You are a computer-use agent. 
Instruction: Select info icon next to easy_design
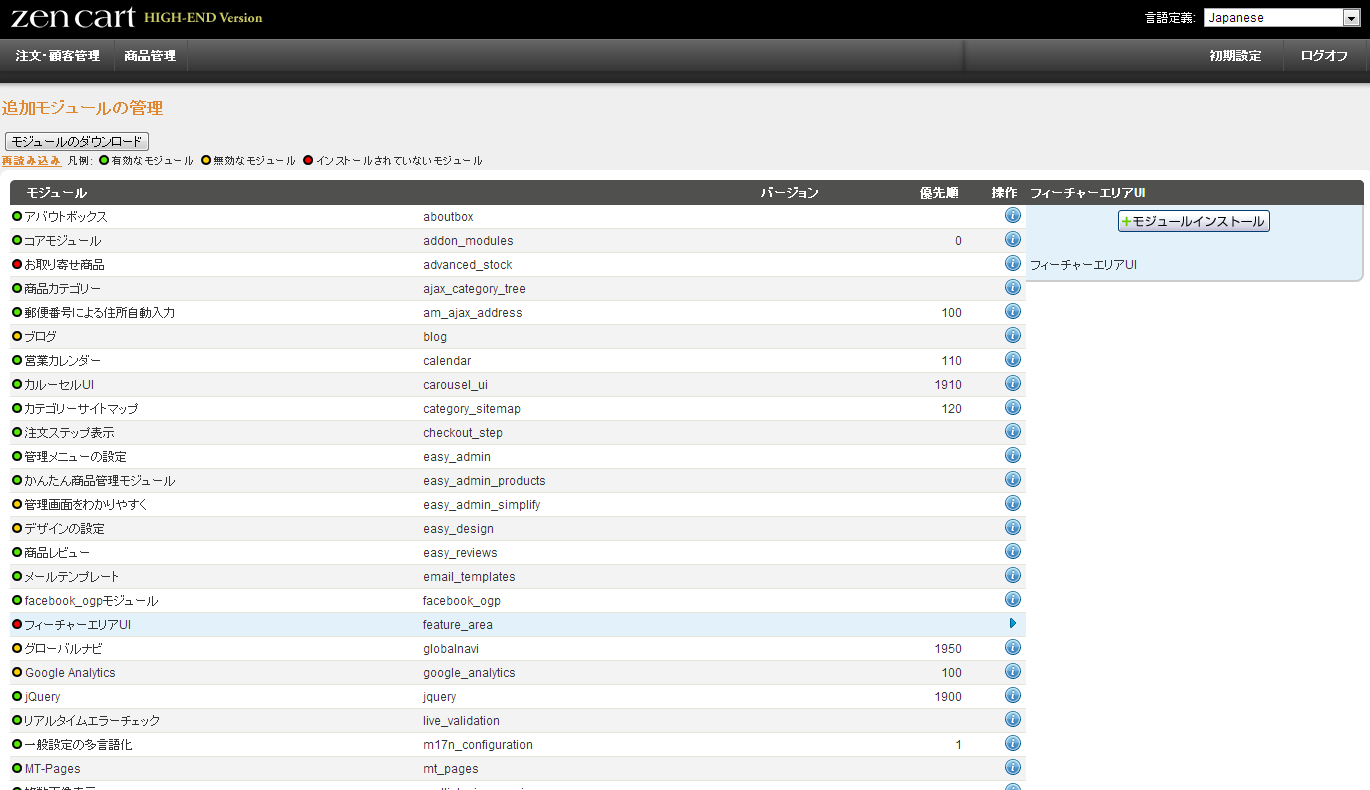1012,528
